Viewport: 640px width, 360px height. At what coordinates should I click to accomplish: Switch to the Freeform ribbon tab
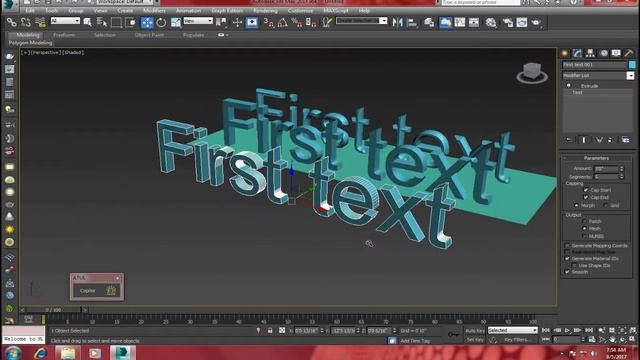pyautogui.click(x=64, y=35)
